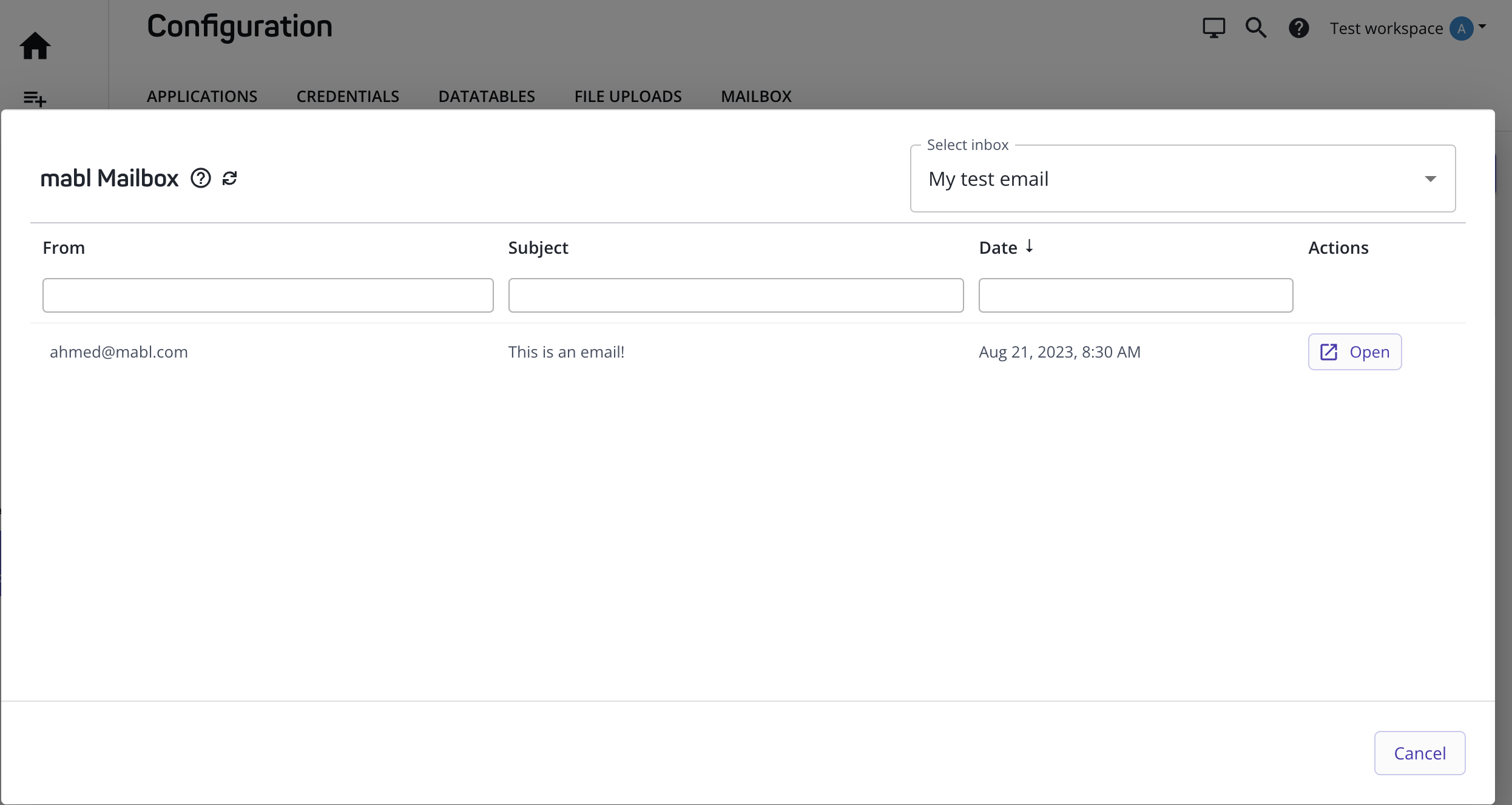Open the Test workspace account menu arrow
The width and height of the screenshot is (1512, 805).
(x=1482, y=27)
